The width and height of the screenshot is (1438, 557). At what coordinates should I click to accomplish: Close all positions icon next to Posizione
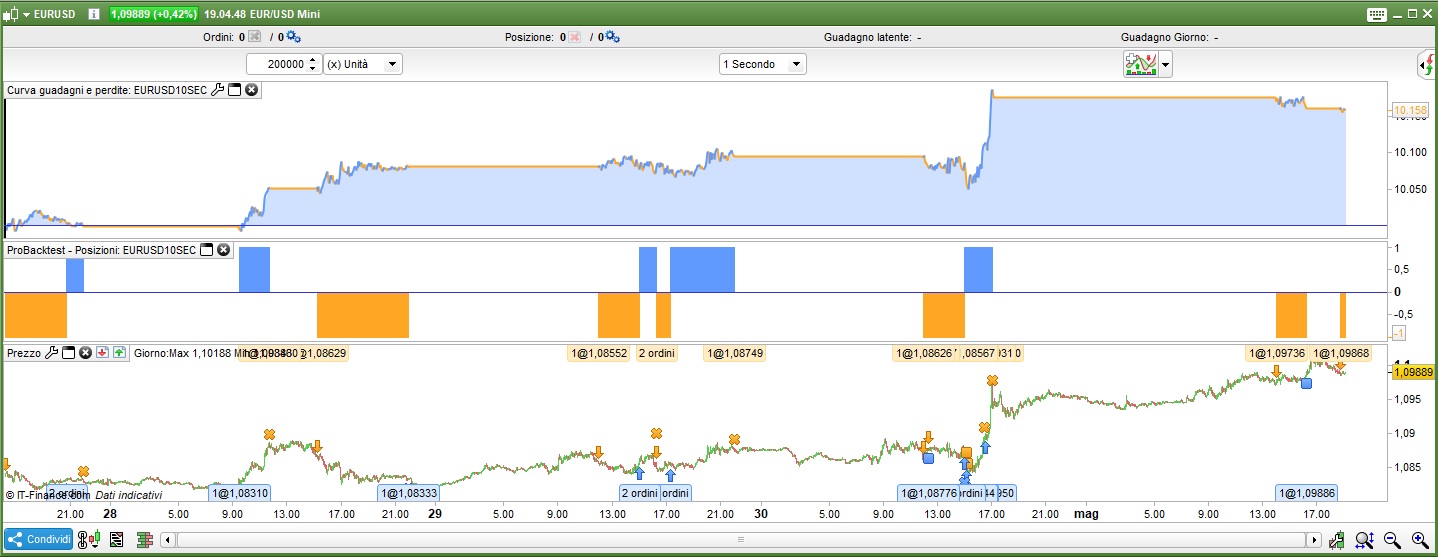(x=575, y=37)
